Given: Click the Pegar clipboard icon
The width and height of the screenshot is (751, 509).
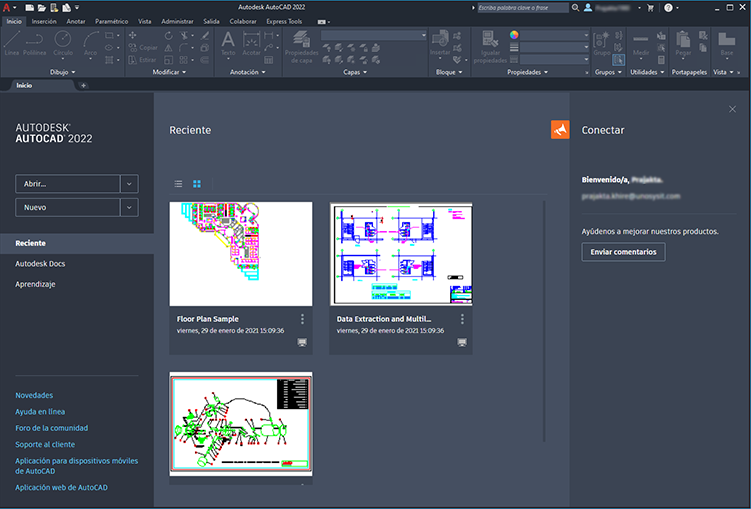Looking at the screenshot, I should click(x=683, y=44).
